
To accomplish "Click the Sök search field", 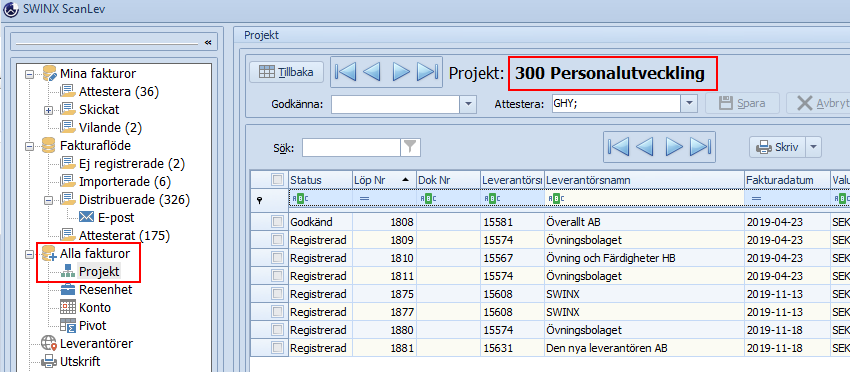I will 351,147.
